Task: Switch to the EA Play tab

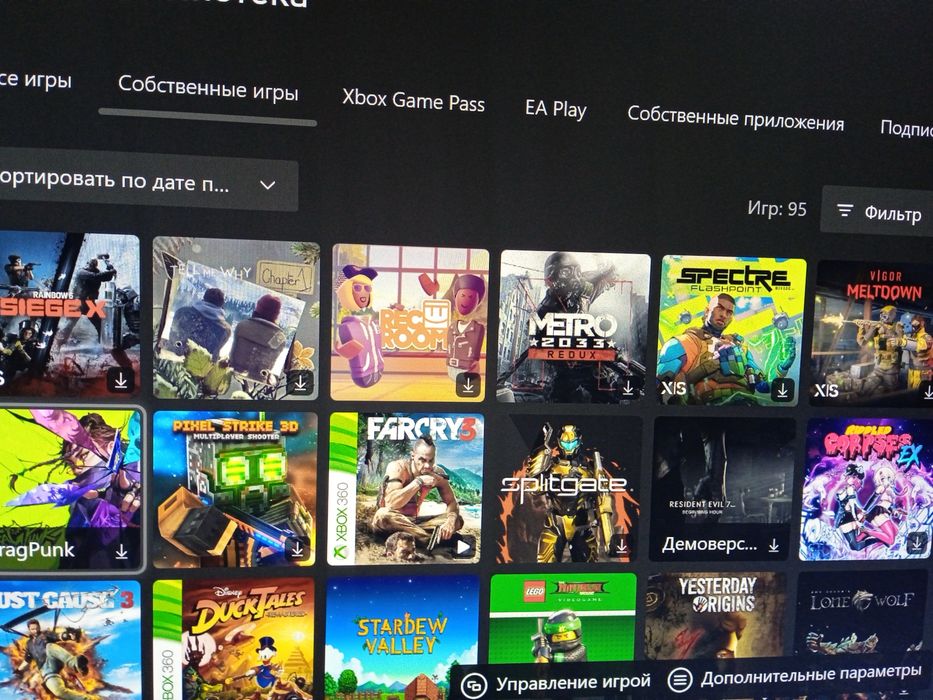Action: (x=556, y=108)
